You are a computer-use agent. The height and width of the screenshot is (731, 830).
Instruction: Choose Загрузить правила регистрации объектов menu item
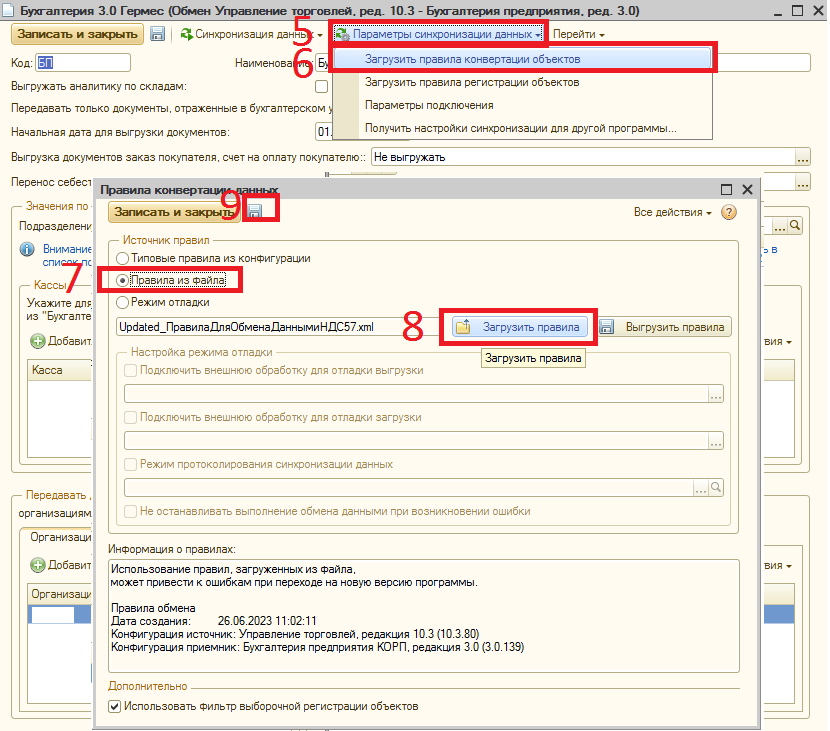pos(522,82)
